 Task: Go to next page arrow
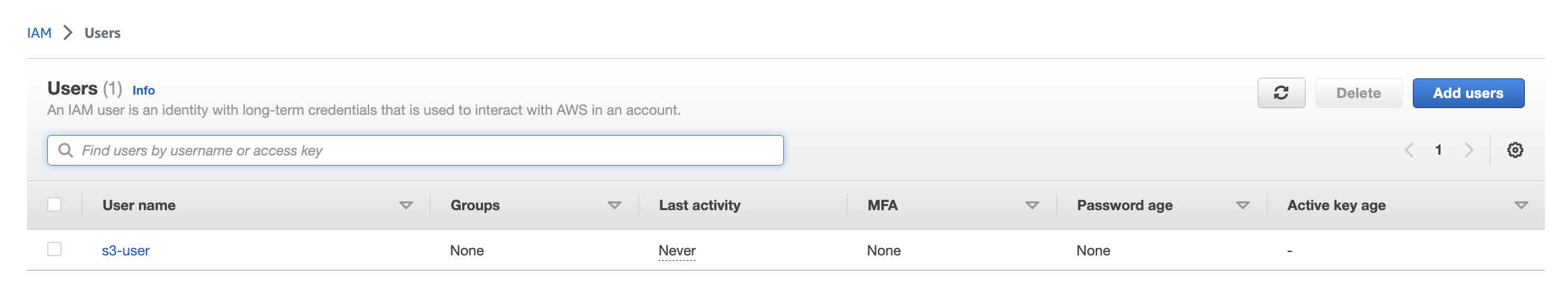[1468, 150]
